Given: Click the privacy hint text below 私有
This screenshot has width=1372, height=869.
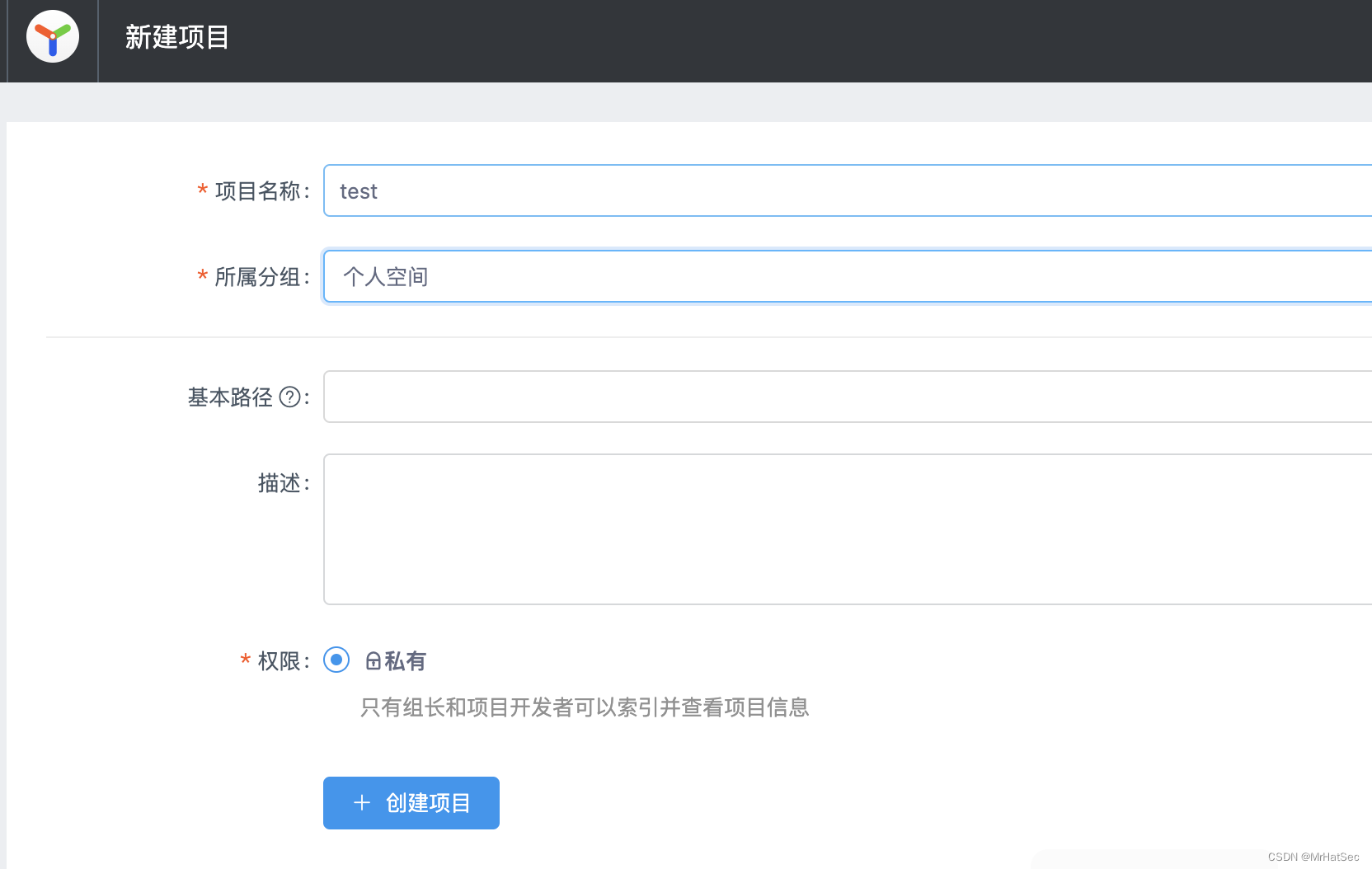Looking at the screenshot, I should tap(585, 707).
